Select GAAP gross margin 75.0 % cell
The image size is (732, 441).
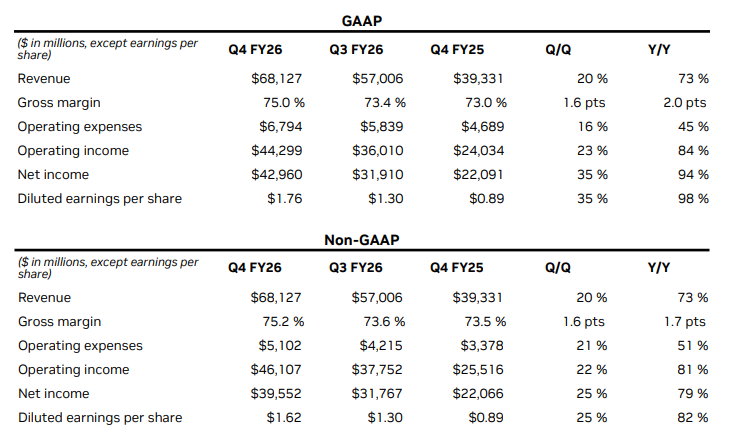[x=277, y=102]
